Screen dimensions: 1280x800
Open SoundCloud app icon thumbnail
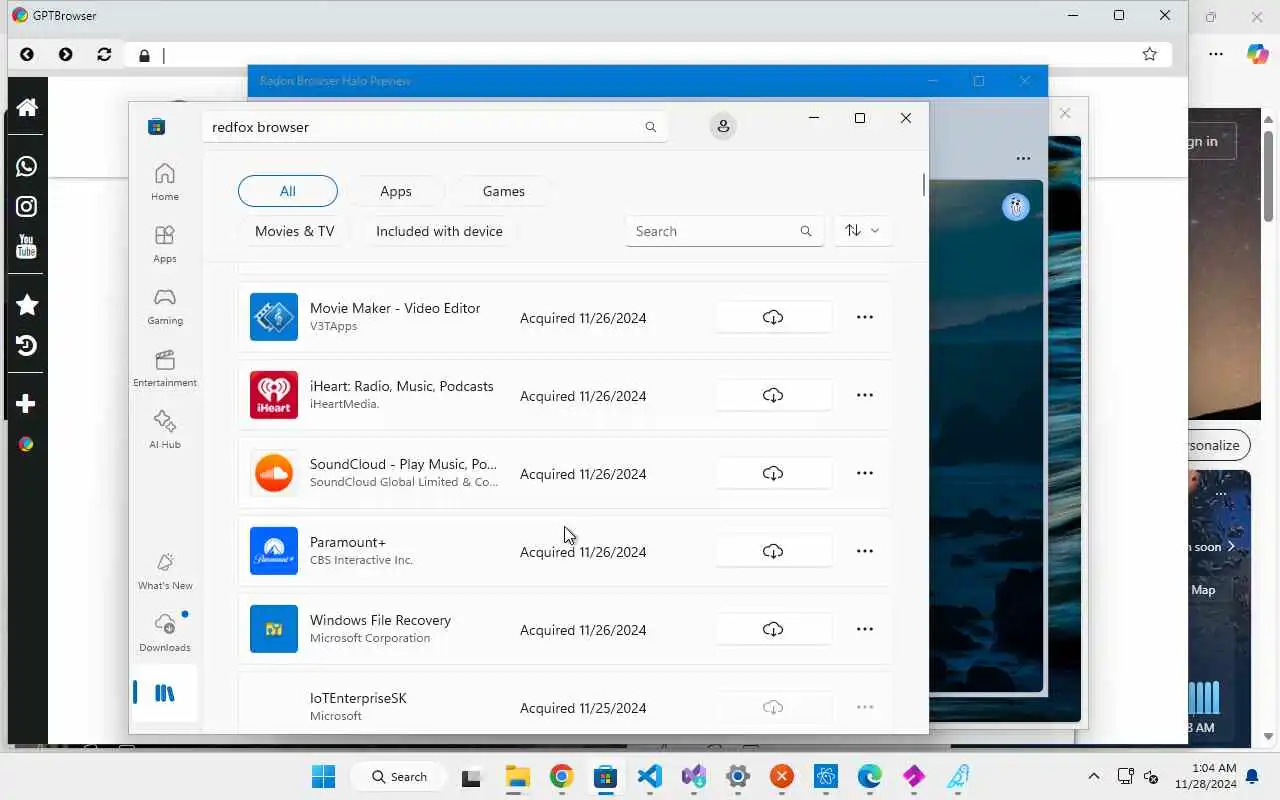[274, 473]
